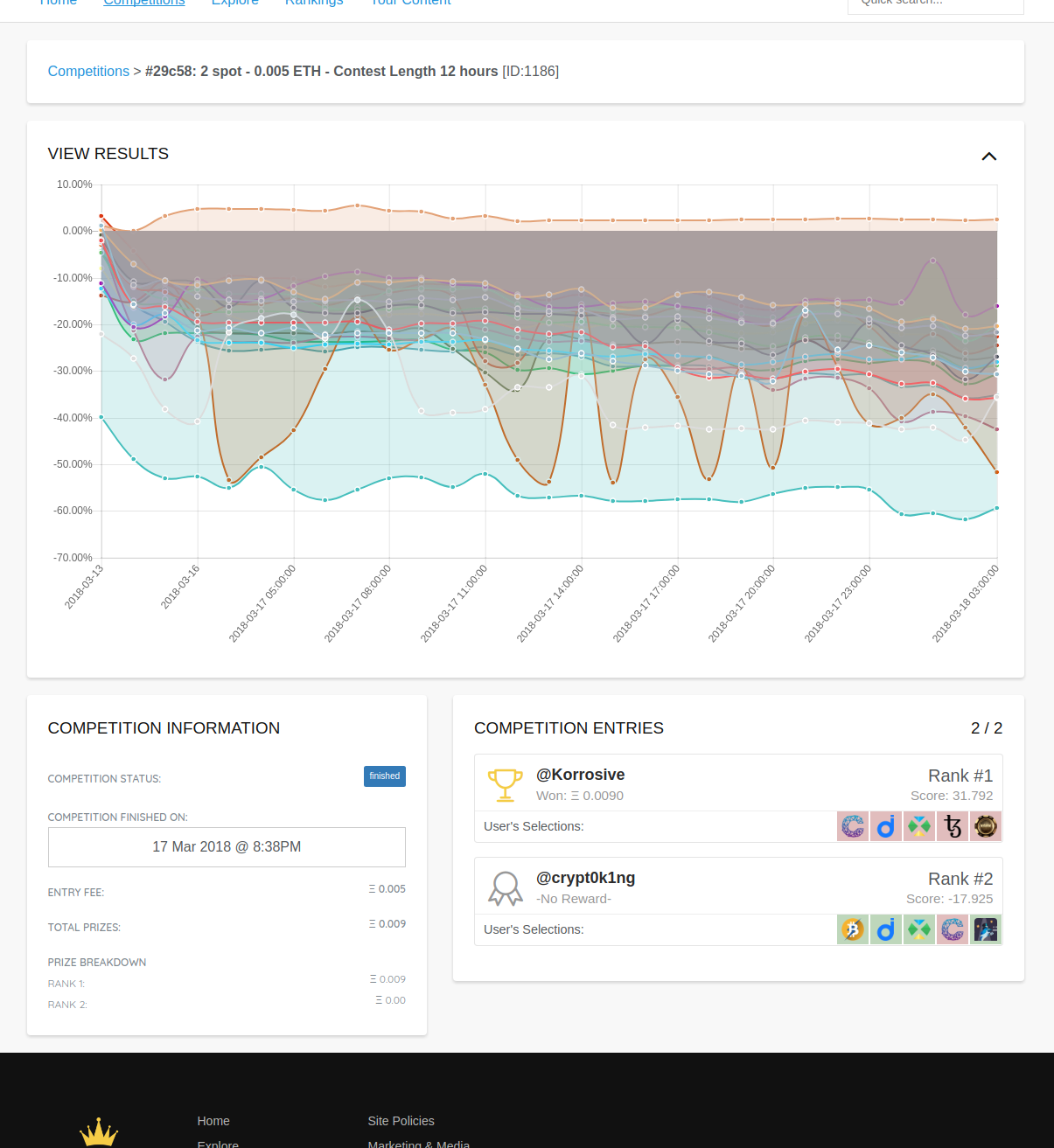Image resolution: width=1054 pixels, height=1148 pixels.
Task: Select crypt0k1ng's dark rocket coin icon
Action: [x=986, y=929]
